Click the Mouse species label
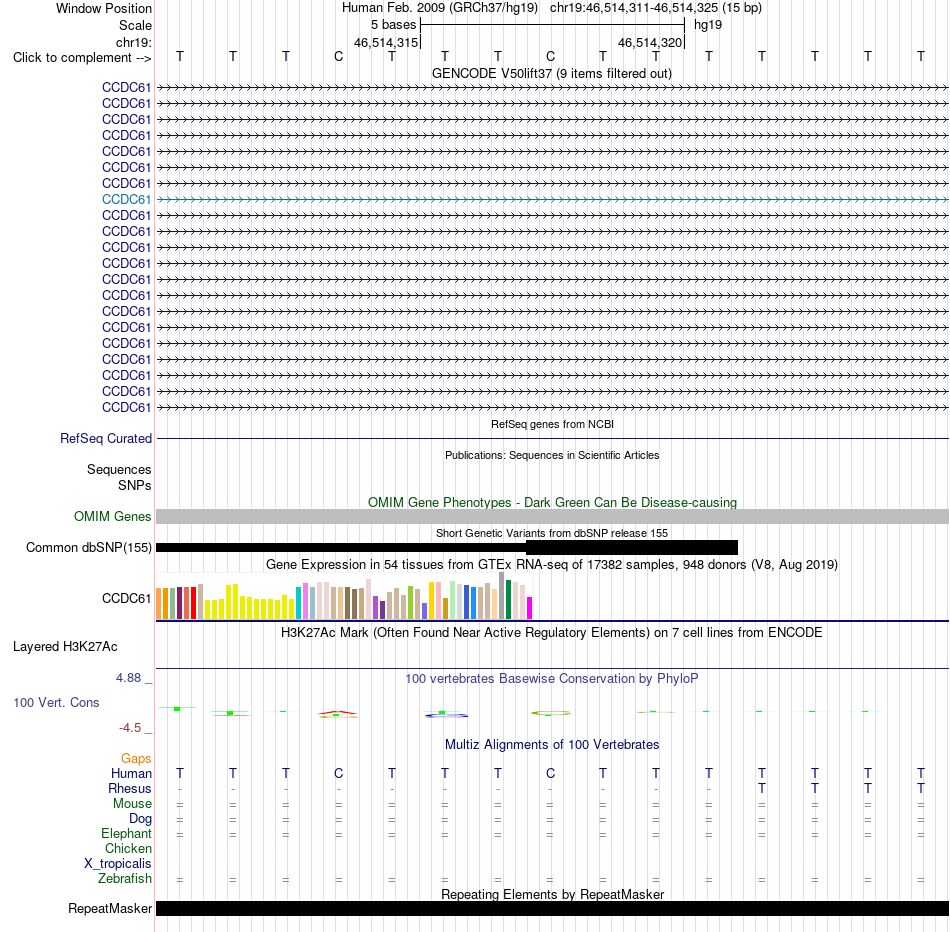Screen dimensions: 950x932 click(x=132, y=804)
